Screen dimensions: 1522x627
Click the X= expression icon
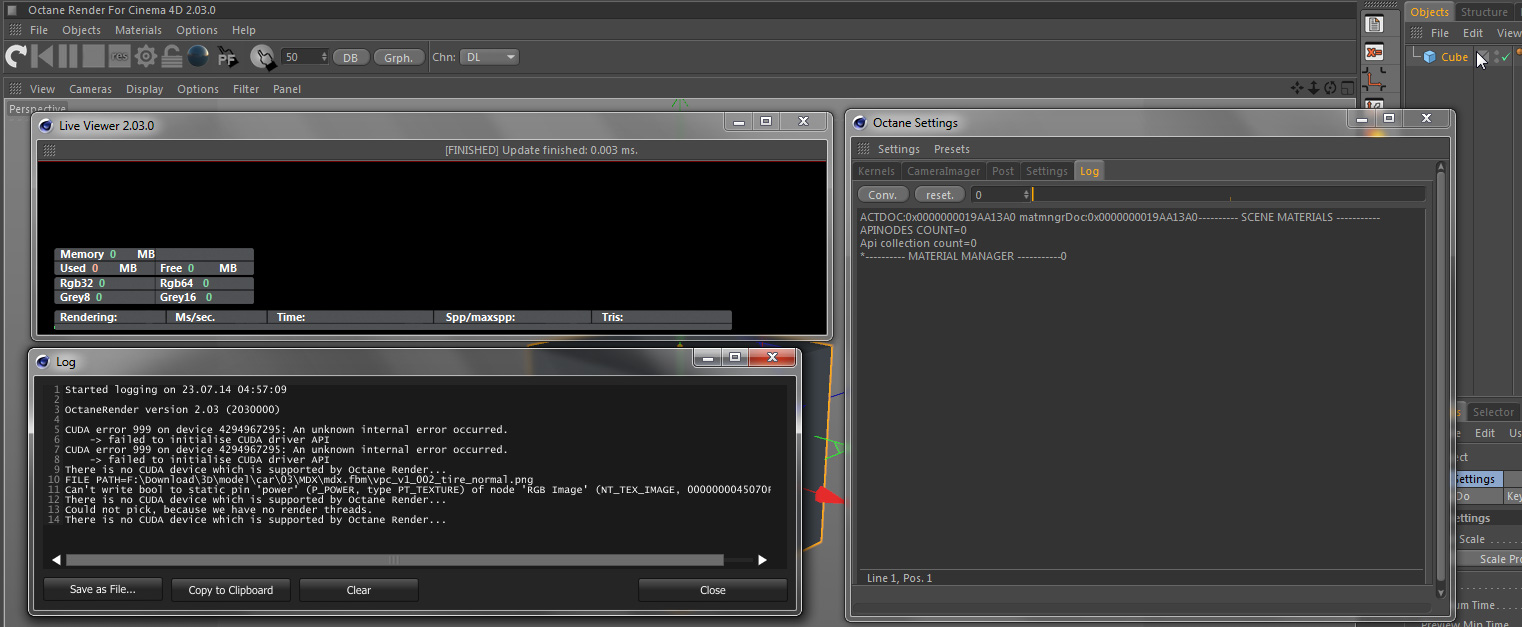pos(1374,52)
